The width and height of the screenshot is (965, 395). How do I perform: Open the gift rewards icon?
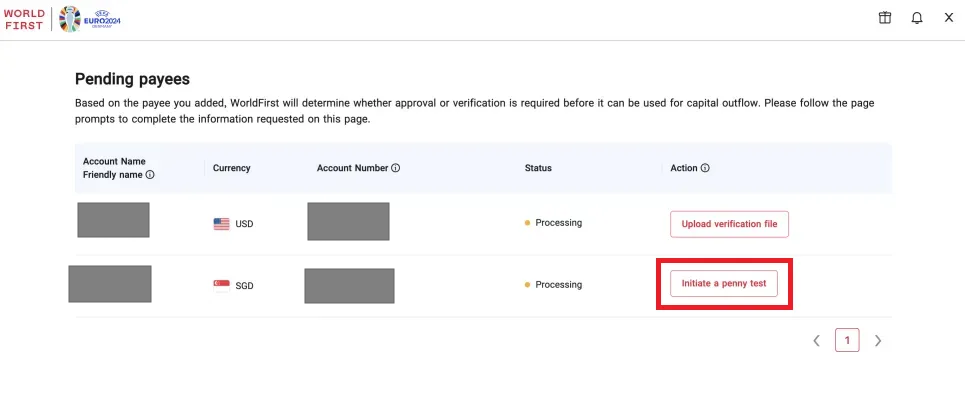pyautogui.click(x=884, y=18)
